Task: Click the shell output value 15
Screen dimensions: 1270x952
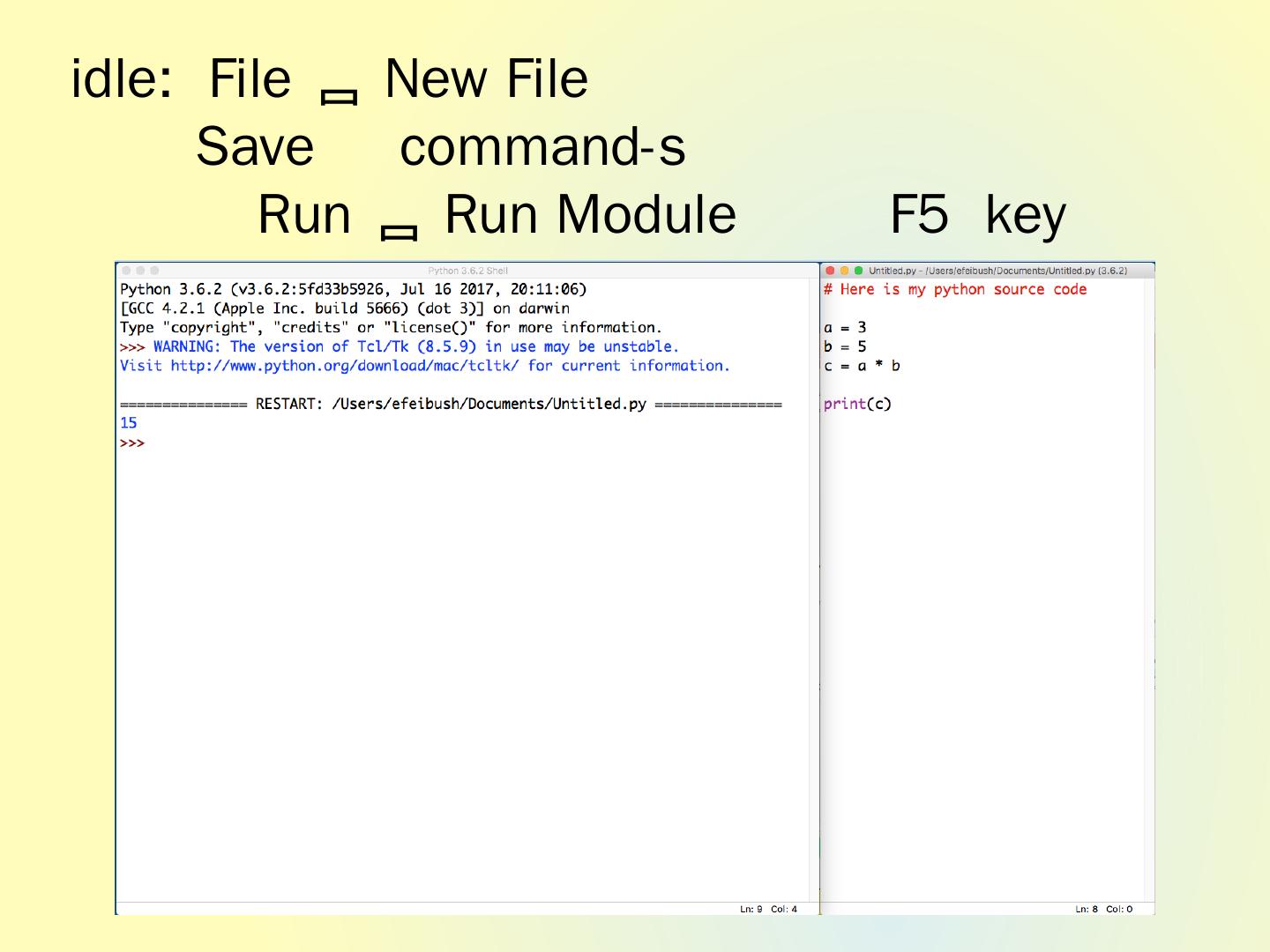Action: [129, 423]
